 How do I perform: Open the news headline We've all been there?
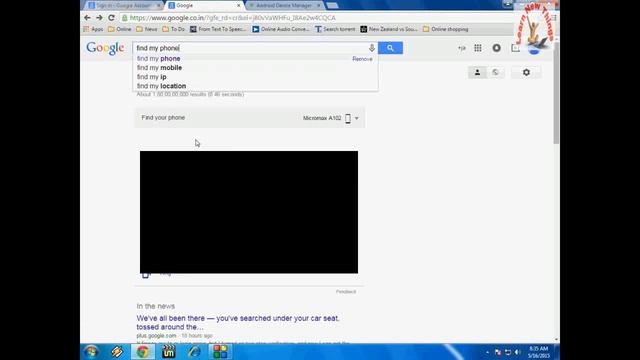[238, 322]
